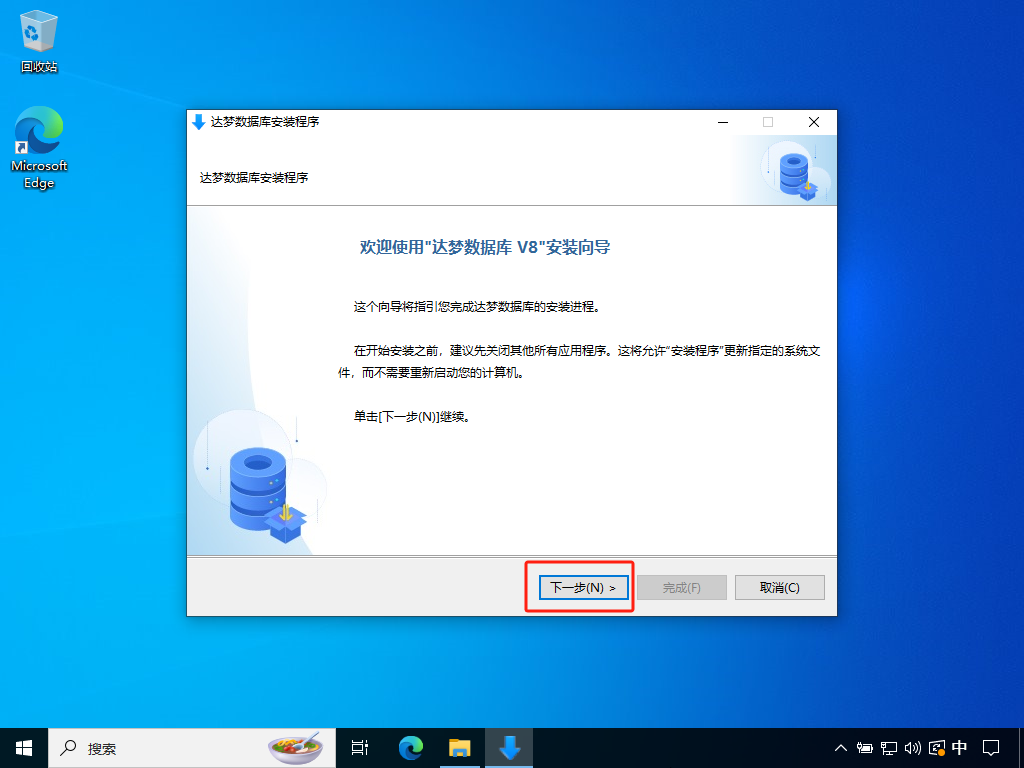Click the network tray icon

point(889,748)
